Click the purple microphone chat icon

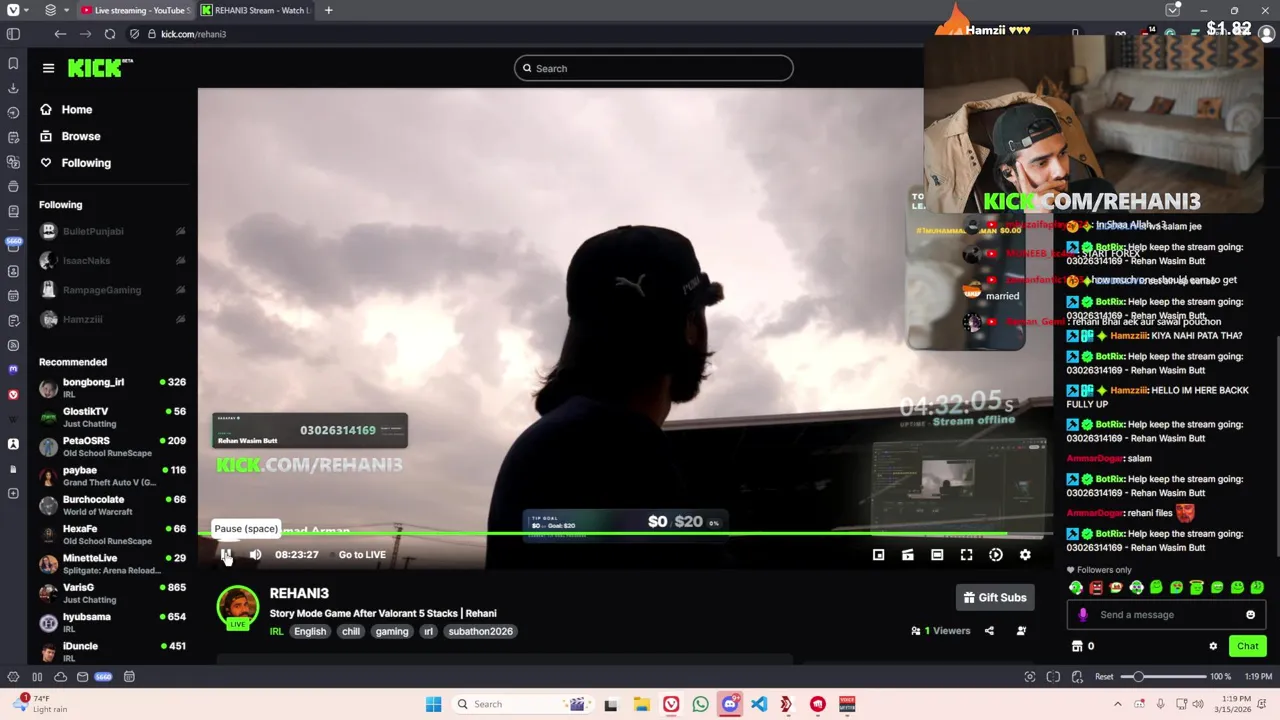1083,615
